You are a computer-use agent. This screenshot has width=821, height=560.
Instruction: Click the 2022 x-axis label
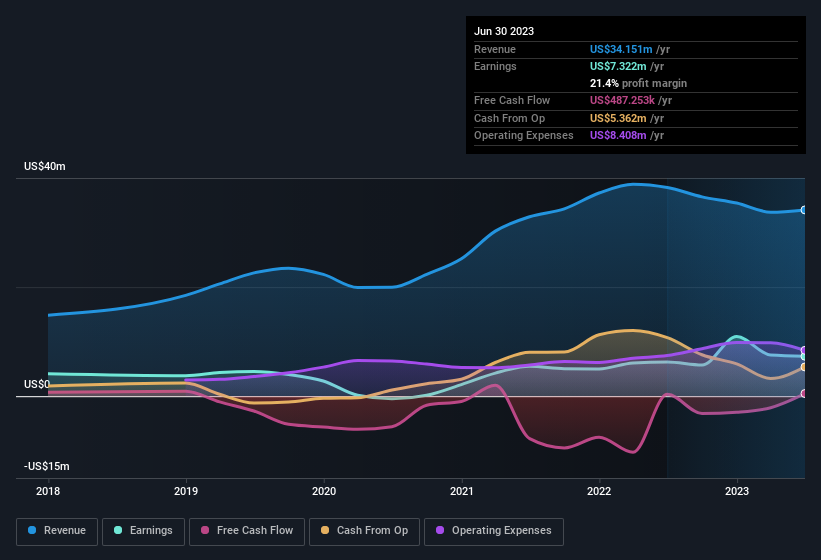599,491
